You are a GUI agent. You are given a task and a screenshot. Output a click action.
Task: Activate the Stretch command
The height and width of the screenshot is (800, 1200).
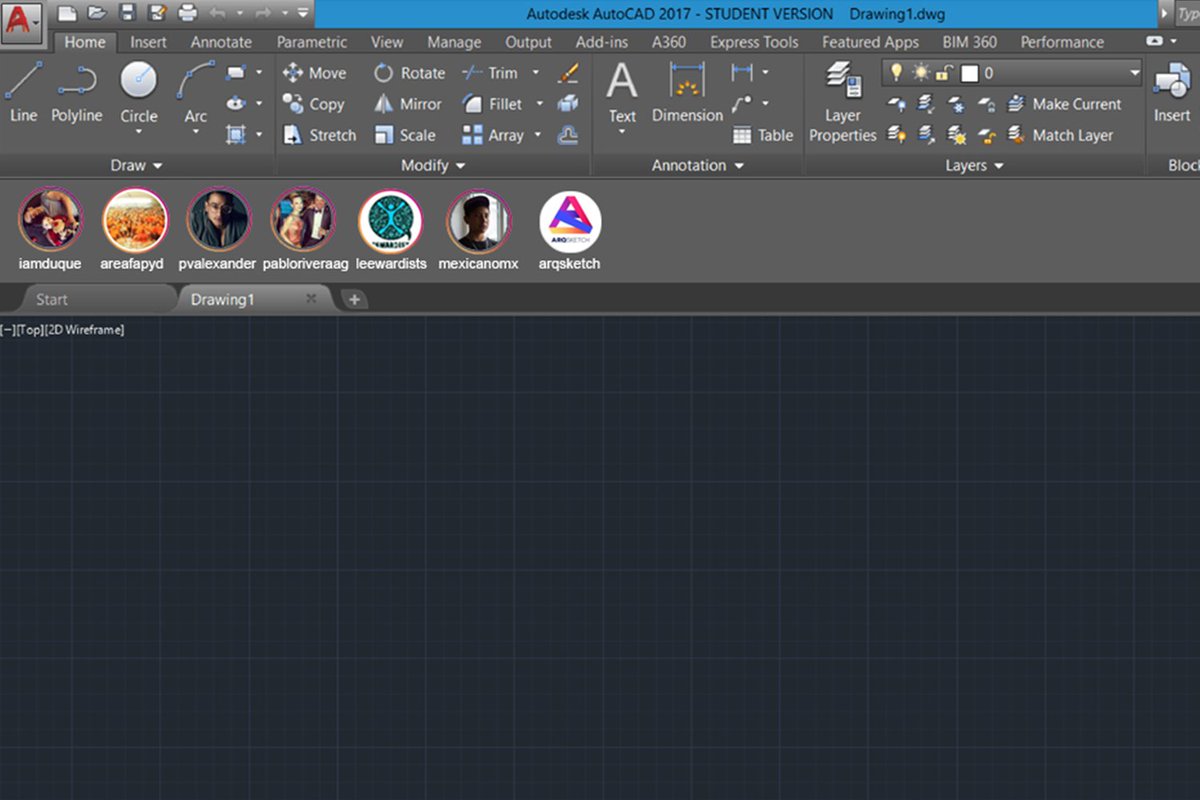click(319, 135)
